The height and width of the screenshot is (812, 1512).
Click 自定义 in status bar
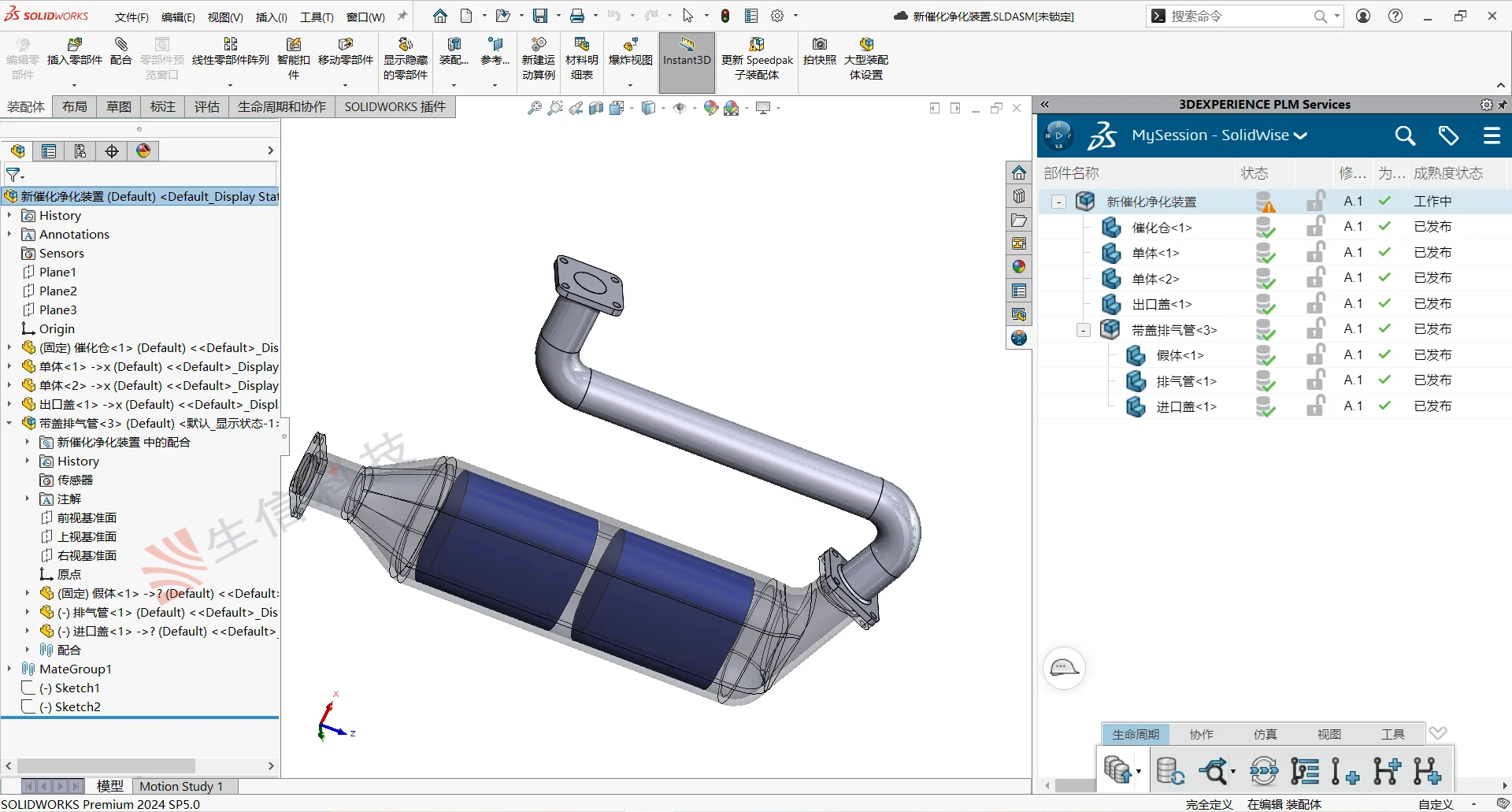(x=1436, y=804)
